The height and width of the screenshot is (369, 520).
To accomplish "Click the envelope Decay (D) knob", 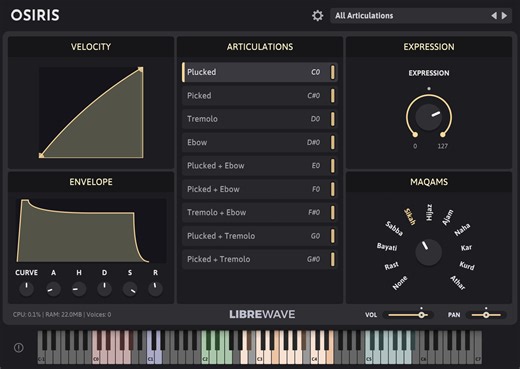I will (x=104, y=289).
